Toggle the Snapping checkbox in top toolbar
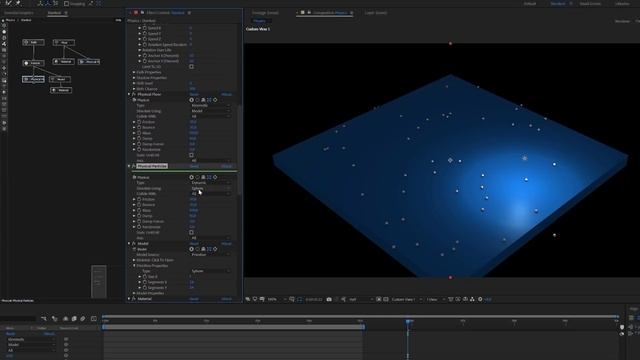This screenshot has width=640, height=360. click(x=67, y=4)
